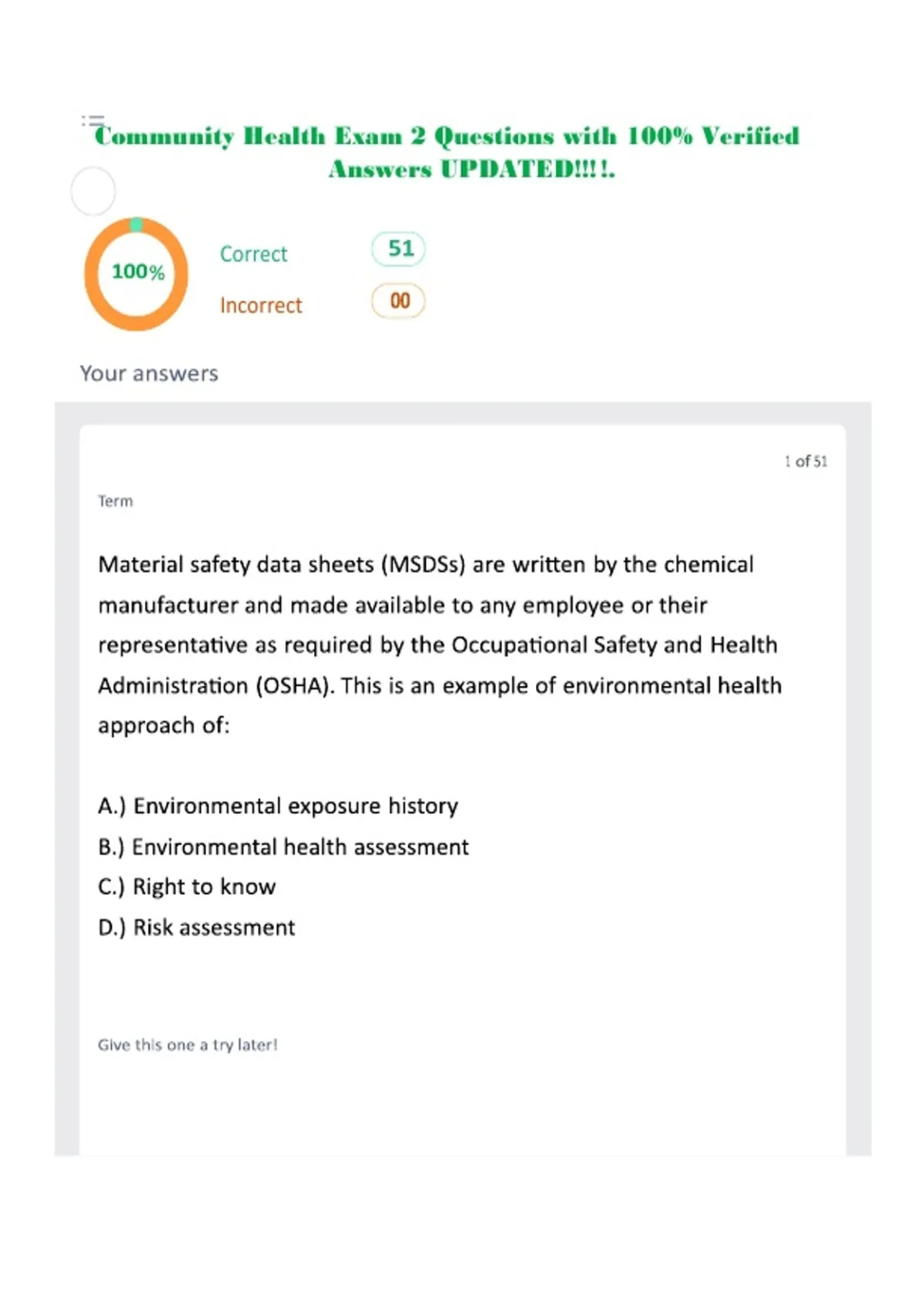The height and width of the screenshot is (1309, 924).
Task: Click the 100% text inside the ring
Action: point(138,272)
